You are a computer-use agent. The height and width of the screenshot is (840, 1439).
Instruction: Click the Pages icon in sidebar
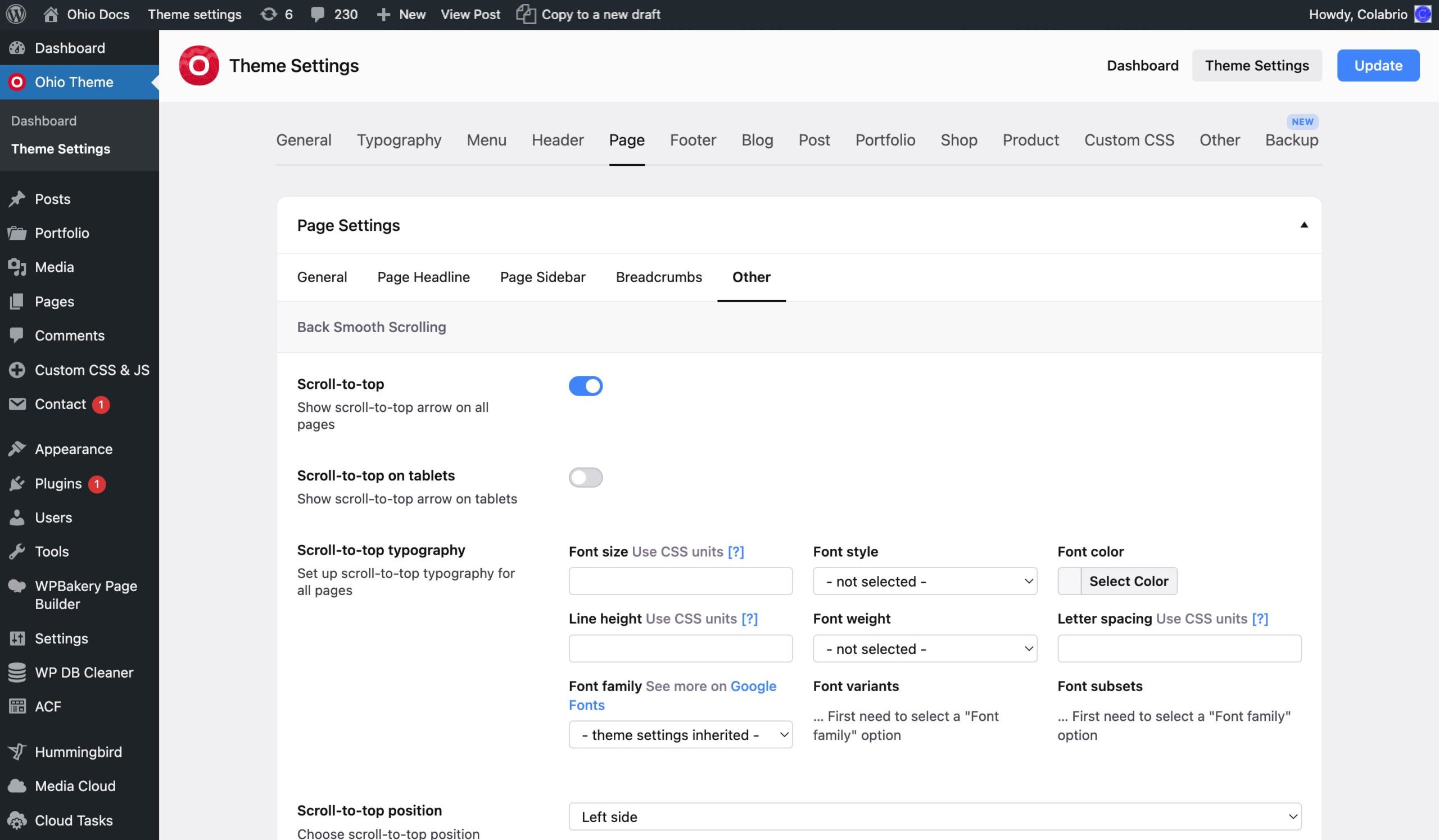[17, 301]
